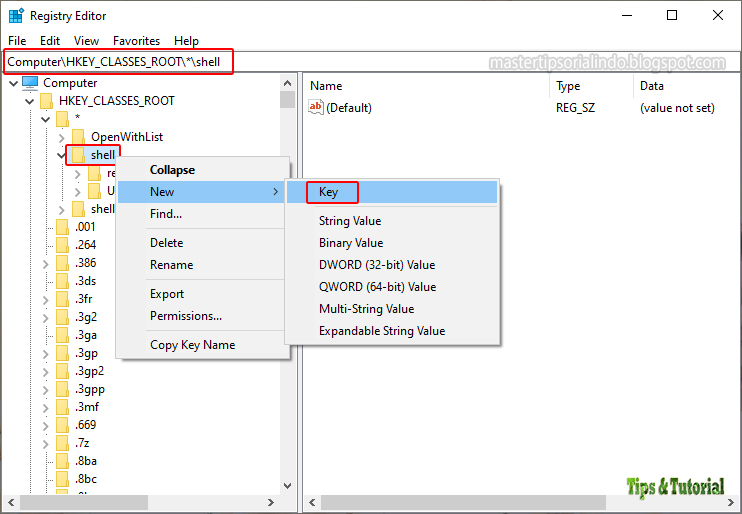This screenshot has width=742, height=514.
Task: Expand the .669 key
Action: tap(46, 425)
